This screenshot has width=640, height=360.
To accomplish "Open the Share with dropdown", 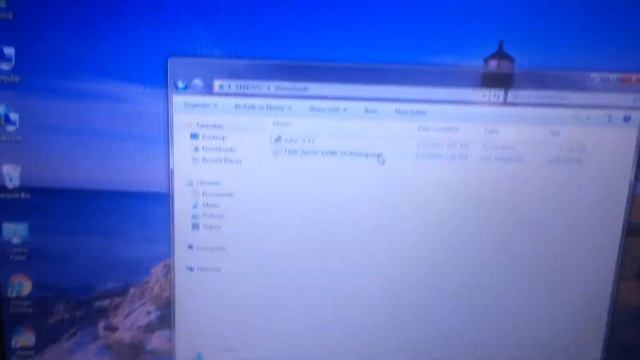I will (x=328, y=109).
